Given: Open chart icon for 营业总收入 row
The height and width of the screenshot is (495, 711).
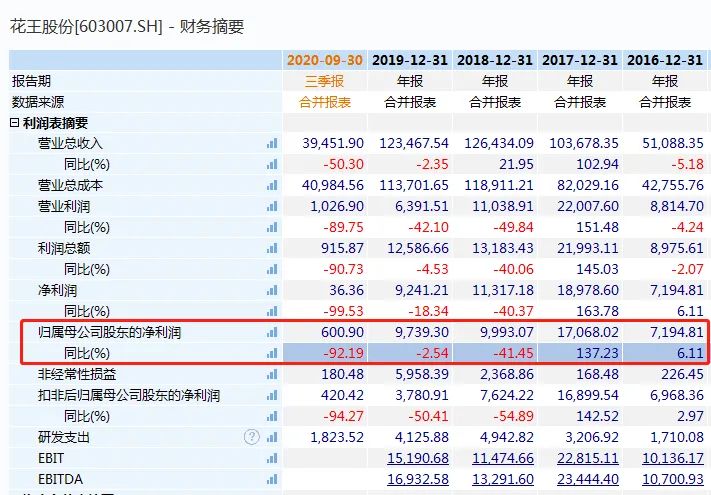Looking at the screenshot, I should coord(272,143).
